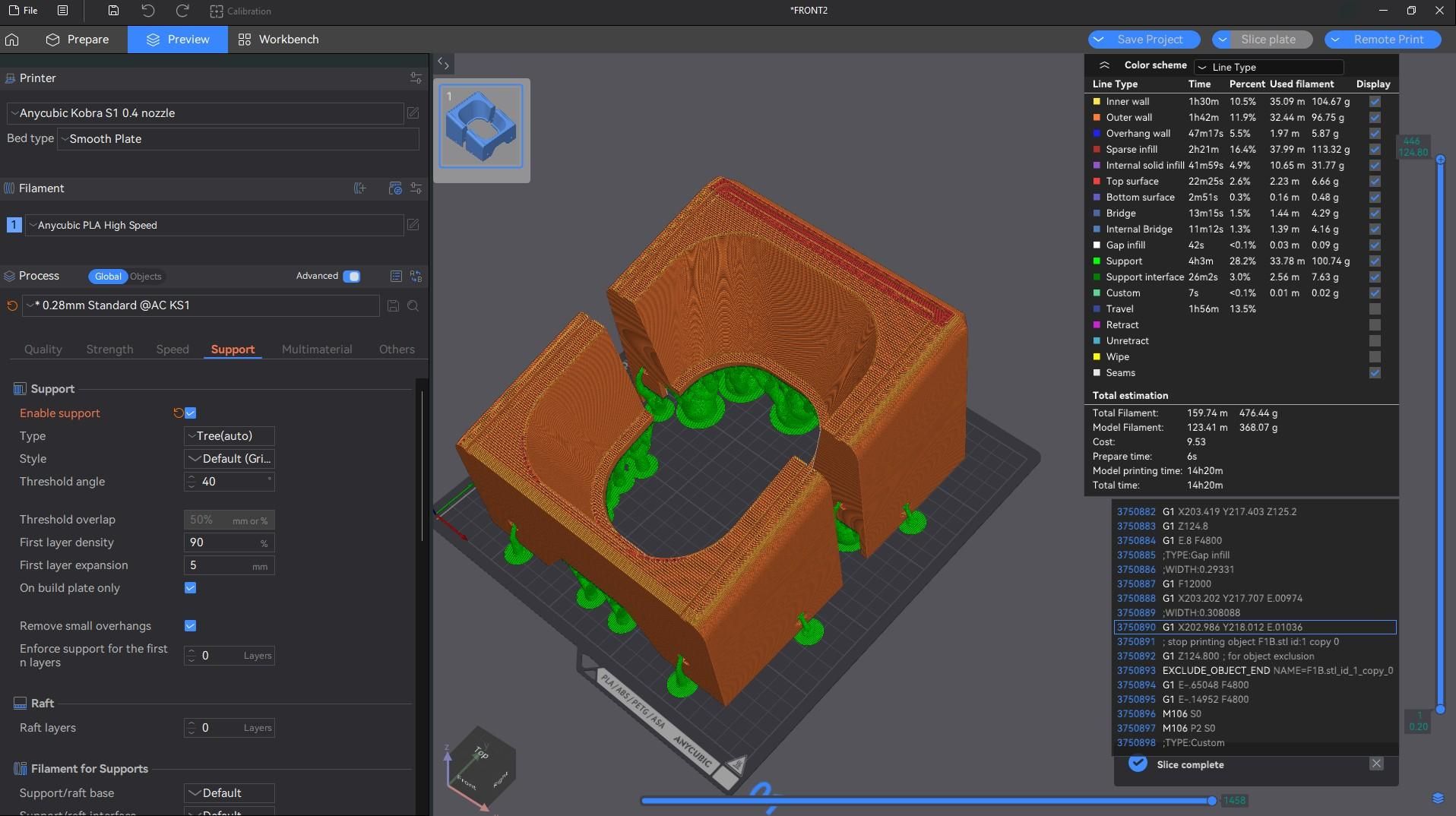Image resolution: width=1456 pixels, height=816 pixels.
Task: Open printer settings icon beside Printer header
Action: [416, 78]
